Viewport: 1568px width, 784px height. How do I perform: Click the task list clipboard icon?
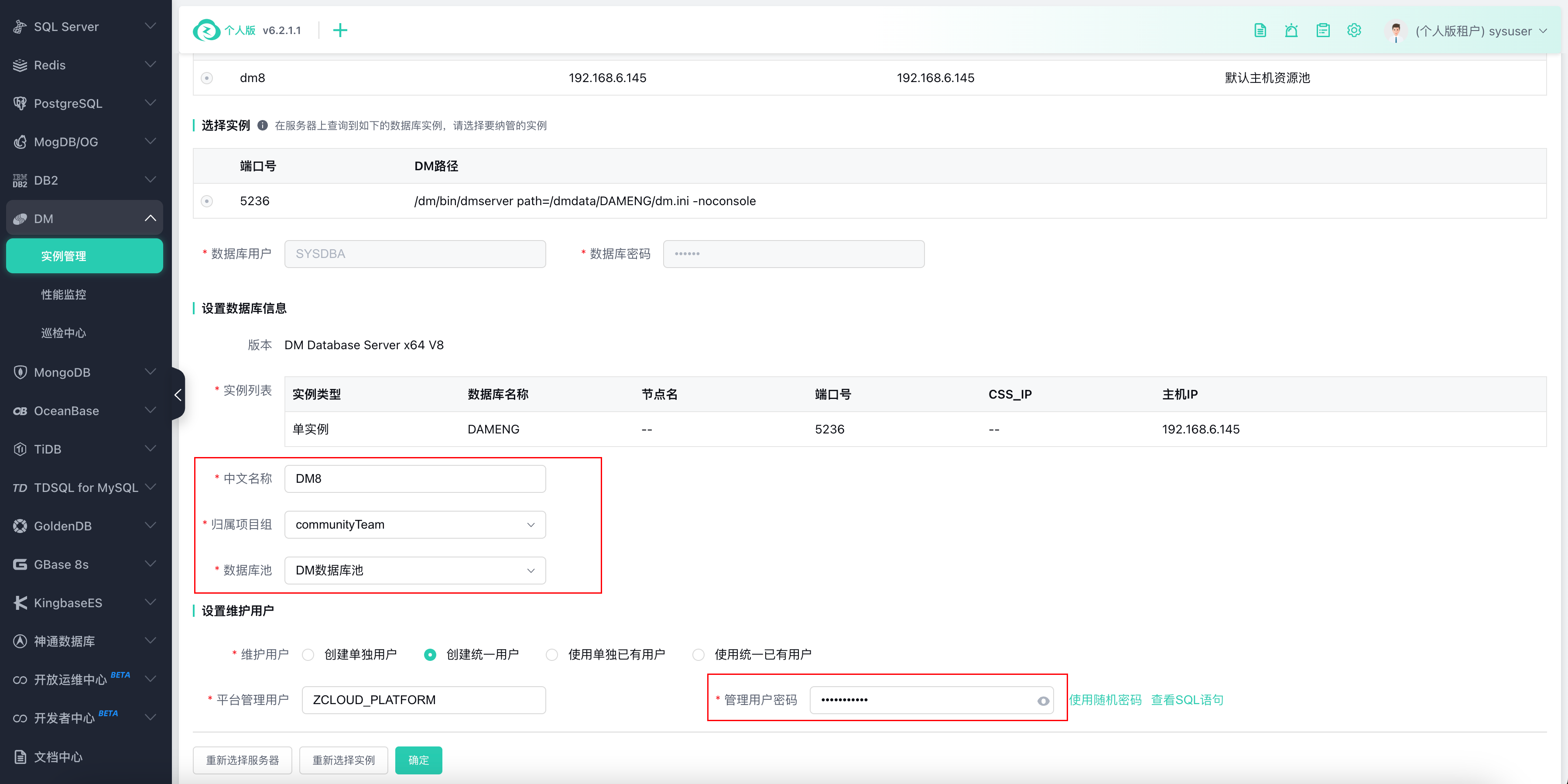pyautogui.click(x=1323, y=31)
